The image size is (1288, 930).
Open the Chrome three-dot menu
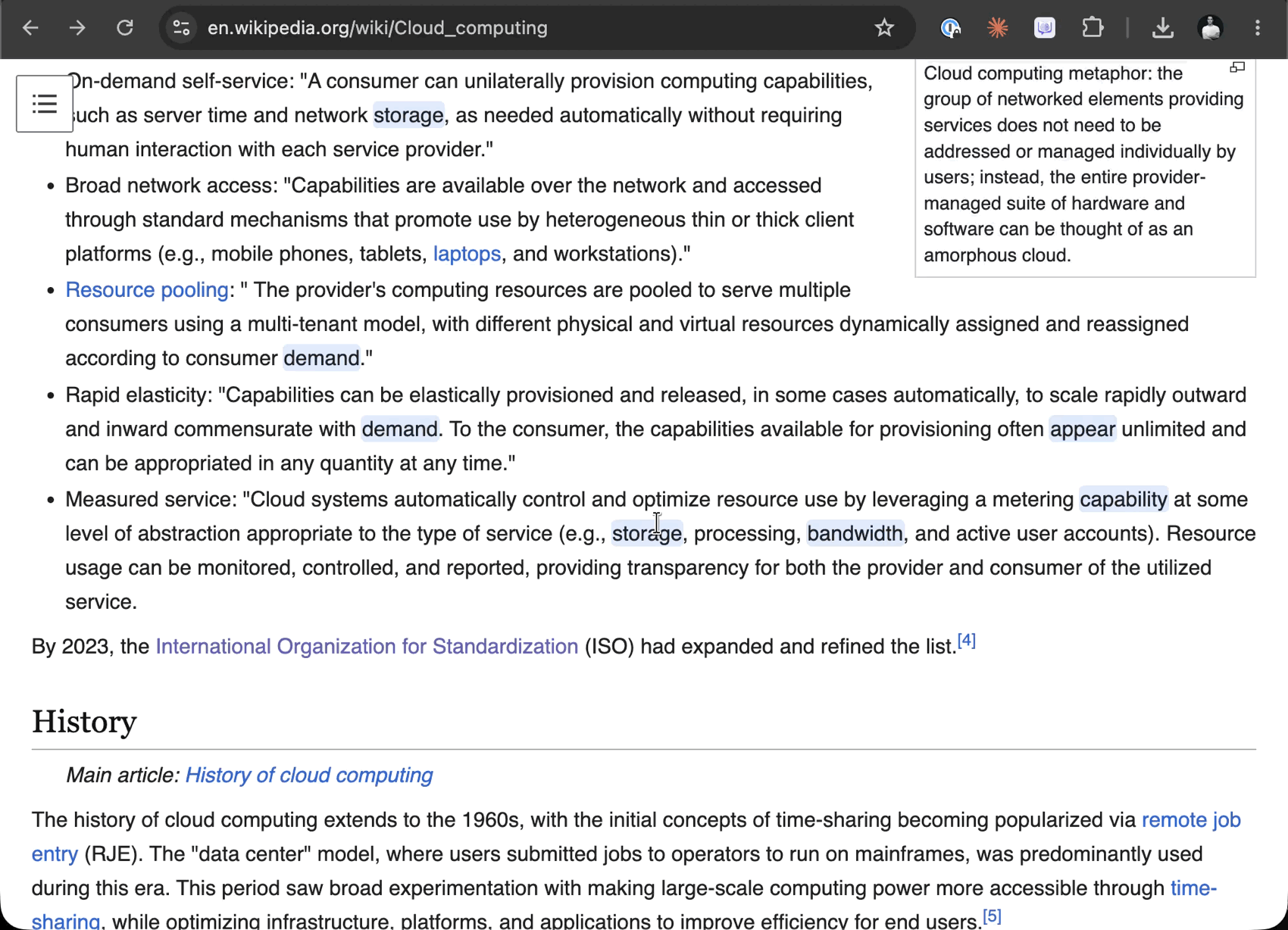[x=1258, y=28]
